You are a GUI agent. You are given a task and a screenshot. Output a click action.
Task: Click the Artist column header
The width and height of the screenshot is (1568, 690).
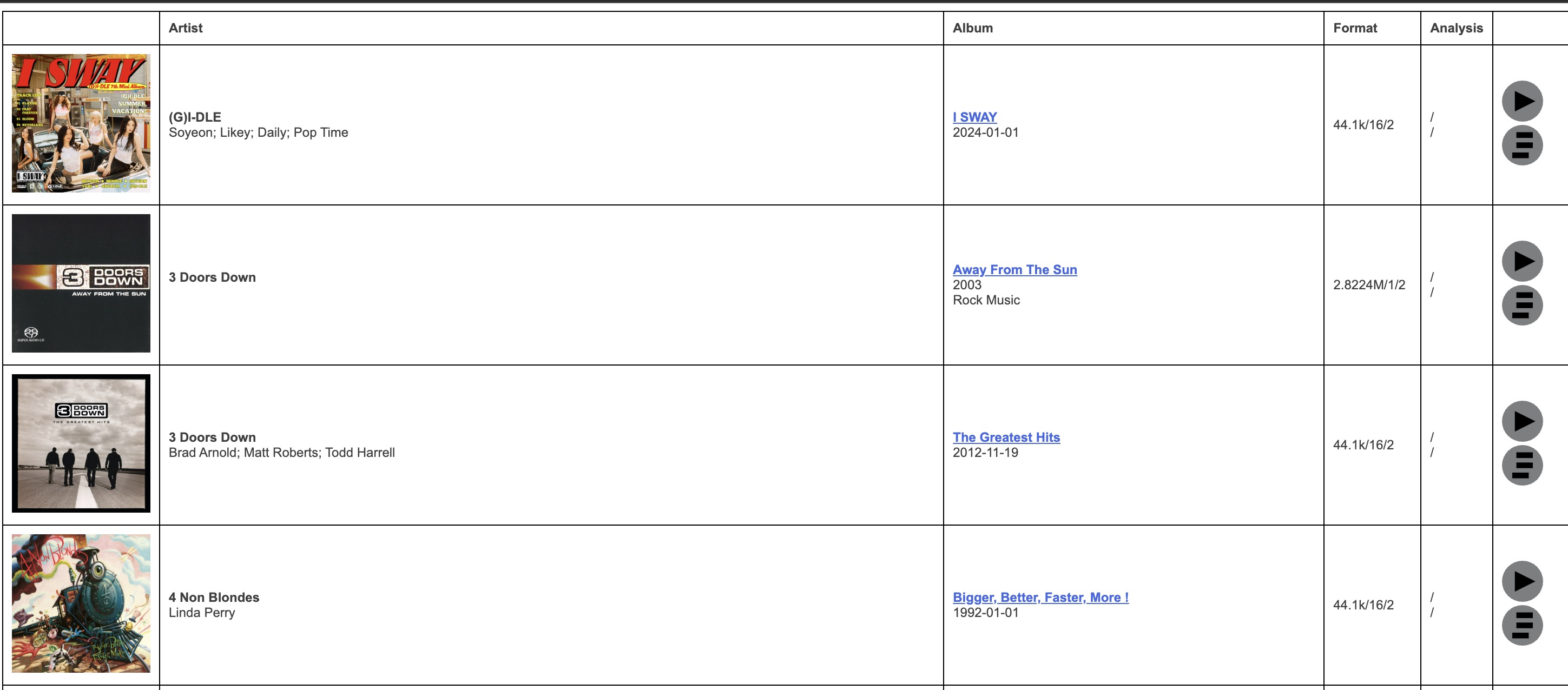click(x=186, y=28)
